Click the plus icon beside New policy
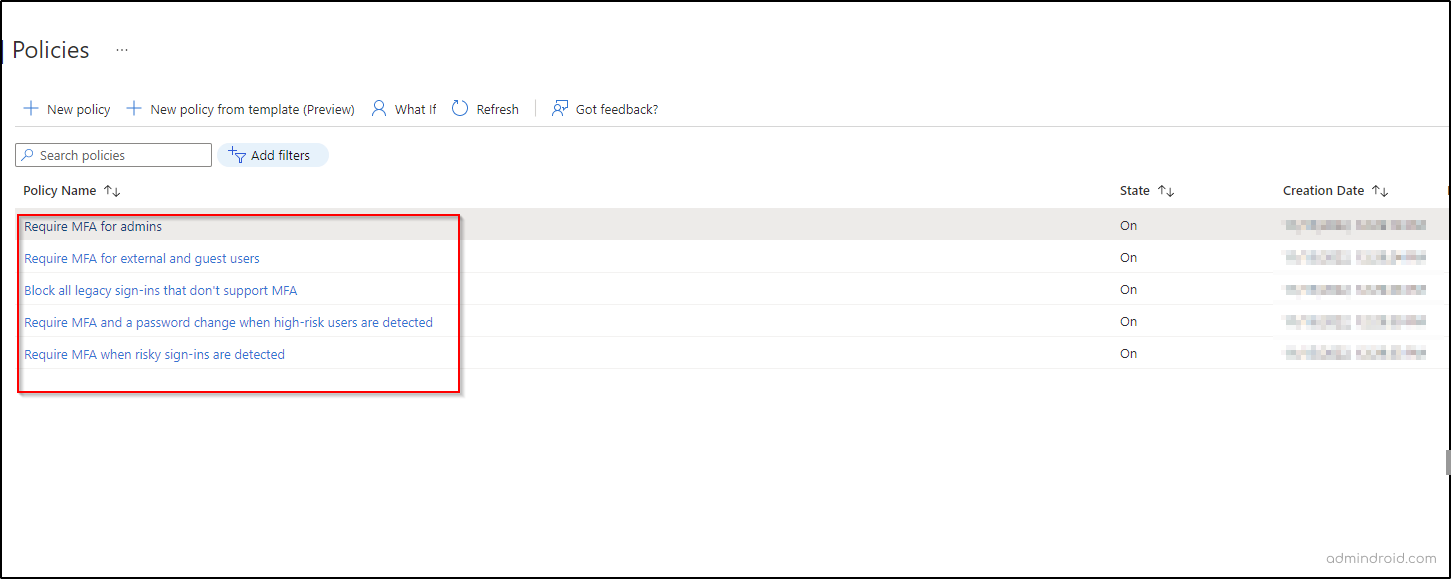This screenshot has height=579, width=1451. tap(31, 108)
